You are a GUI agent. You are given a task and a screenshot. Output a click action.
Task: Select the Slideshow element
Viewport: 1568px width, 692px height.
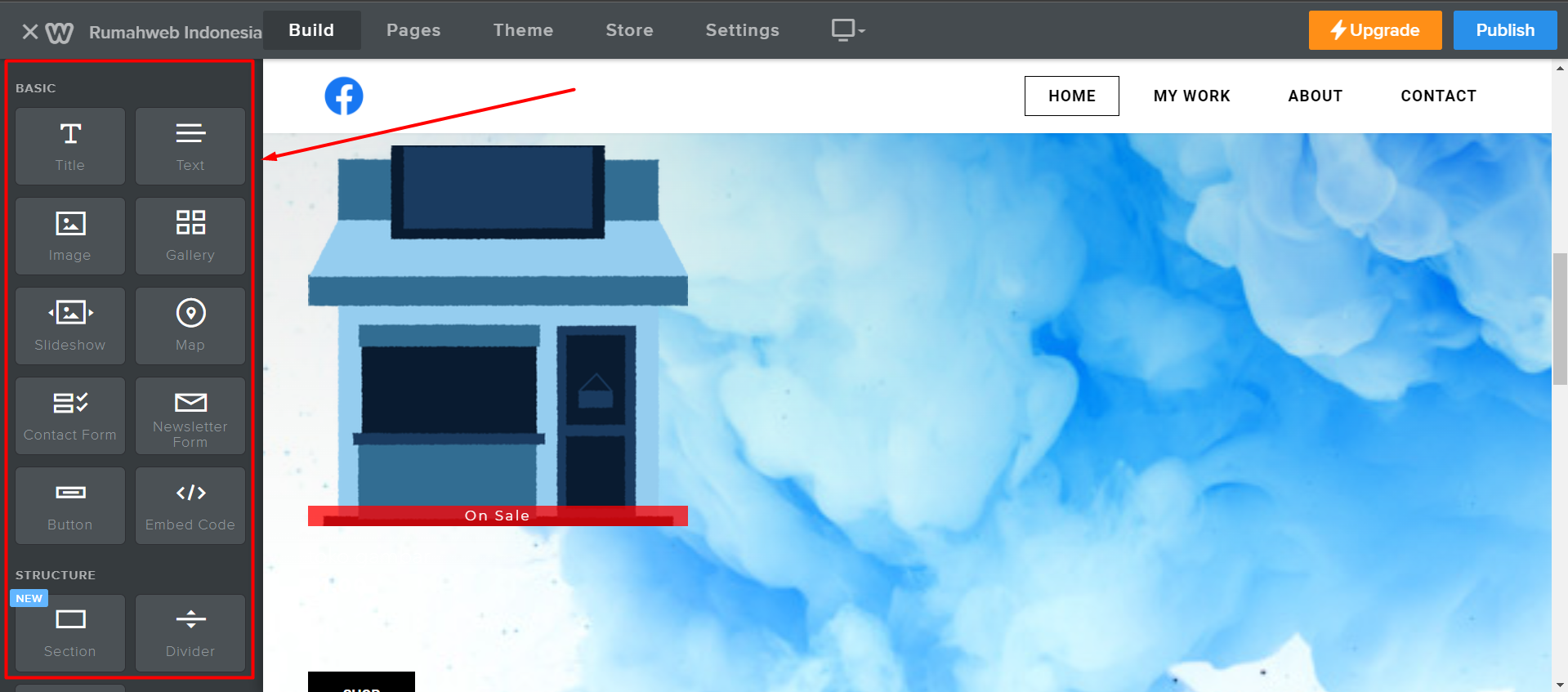click(x=70, y=326)
